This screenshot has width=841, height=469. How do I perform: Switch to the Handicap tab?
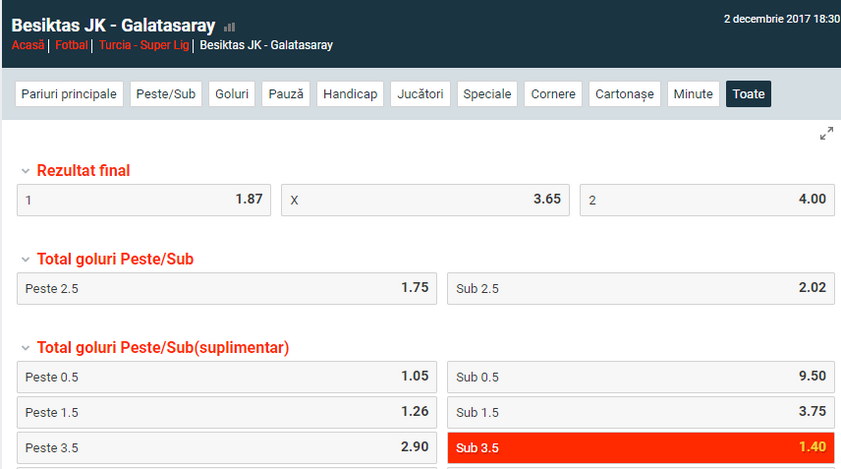click(x=350, y=94)
